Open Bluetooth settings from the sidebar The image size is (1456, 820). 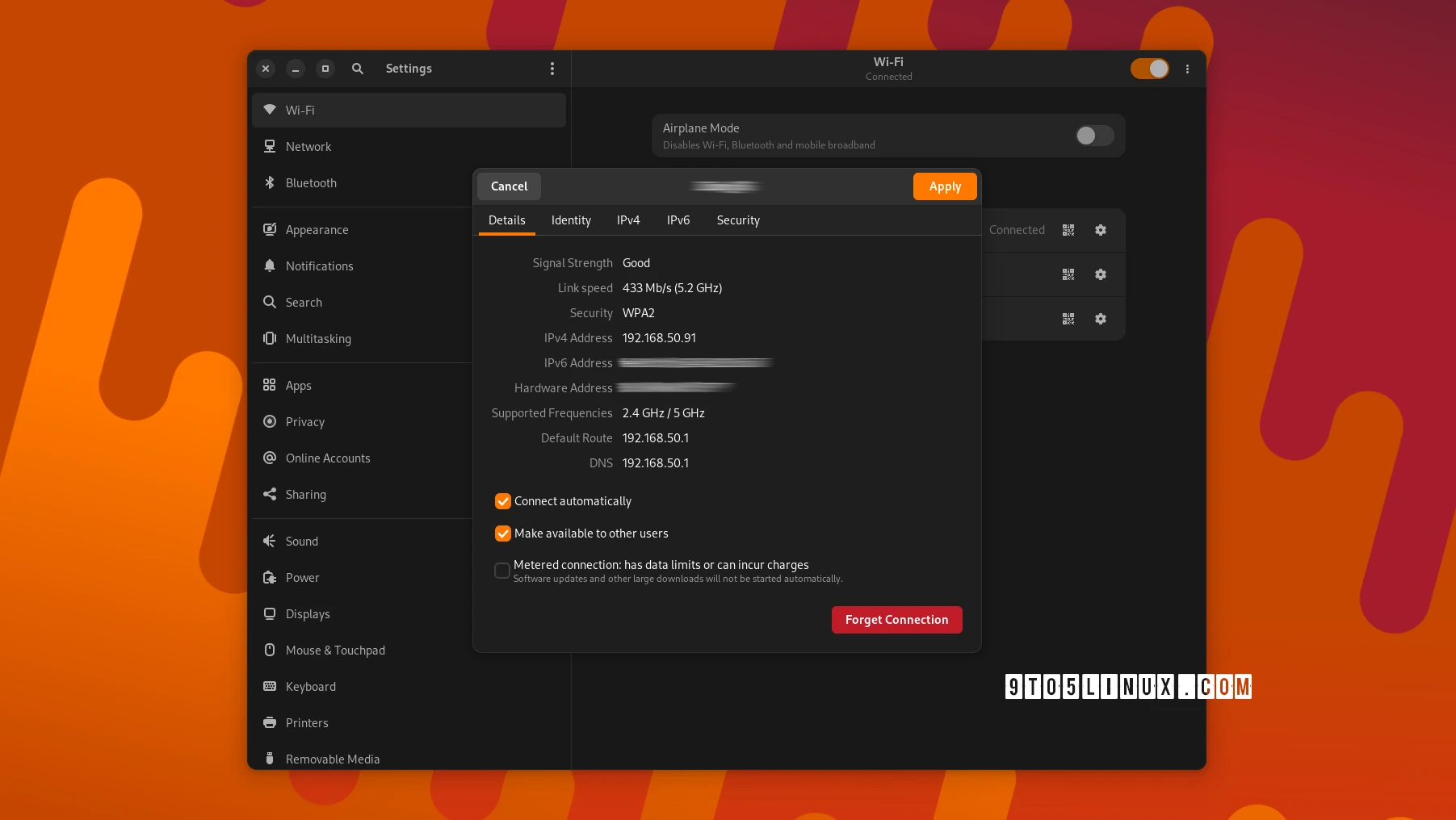(311, 183)
